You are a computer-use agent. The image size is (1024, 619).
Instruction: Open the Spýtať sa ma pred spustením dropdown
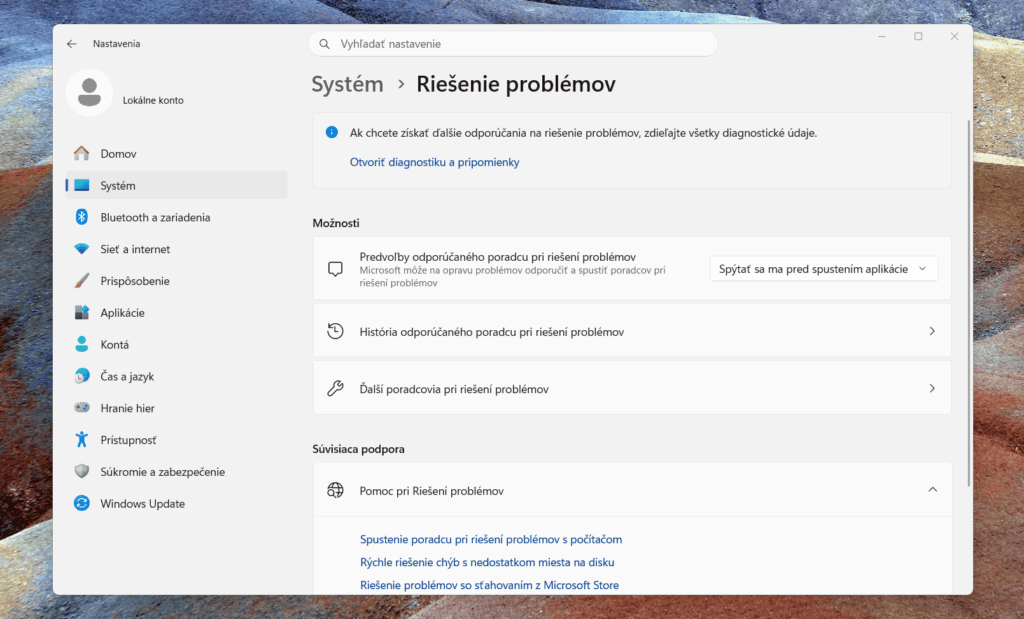click(x=824, y=269)
